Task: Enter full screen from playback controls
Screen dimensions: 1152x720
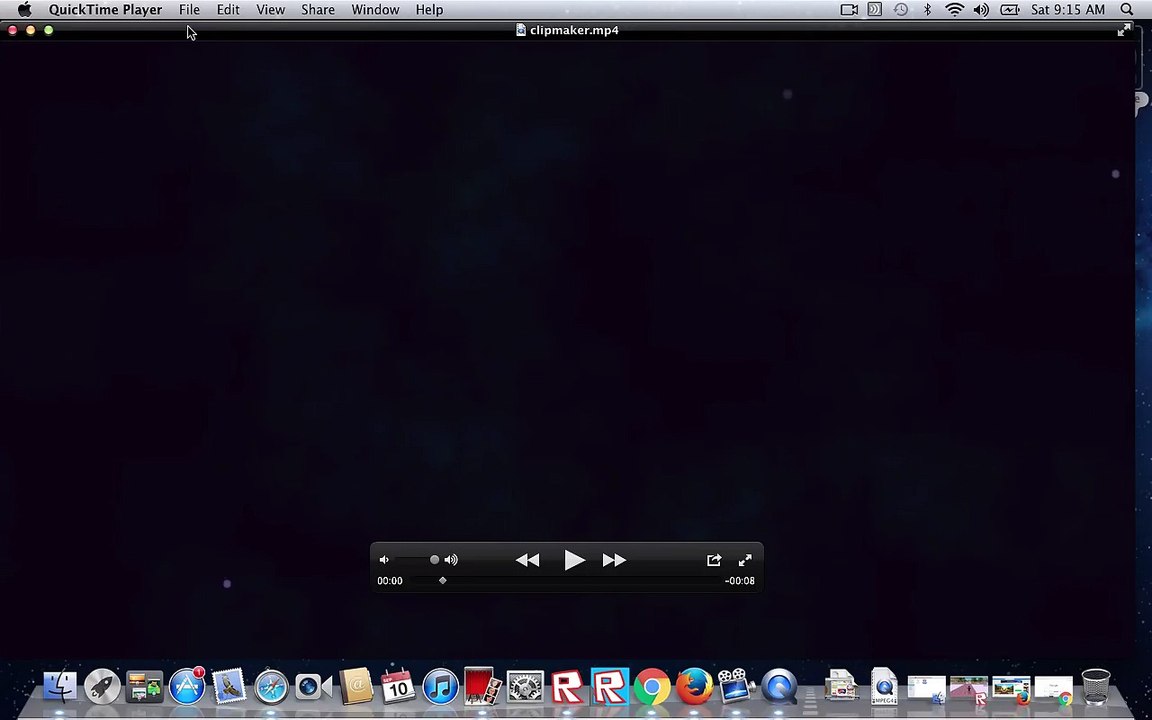Action: coord(745,560)
